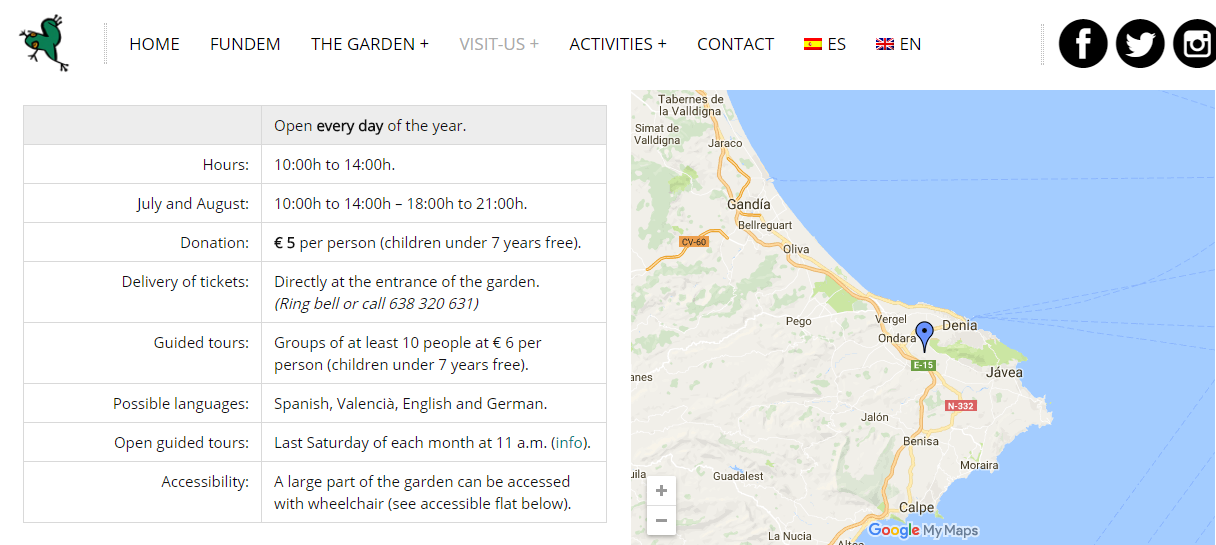The image size is (1216, 545).
Task: Zoom out on the map
Action: click(x=661, y=520)
